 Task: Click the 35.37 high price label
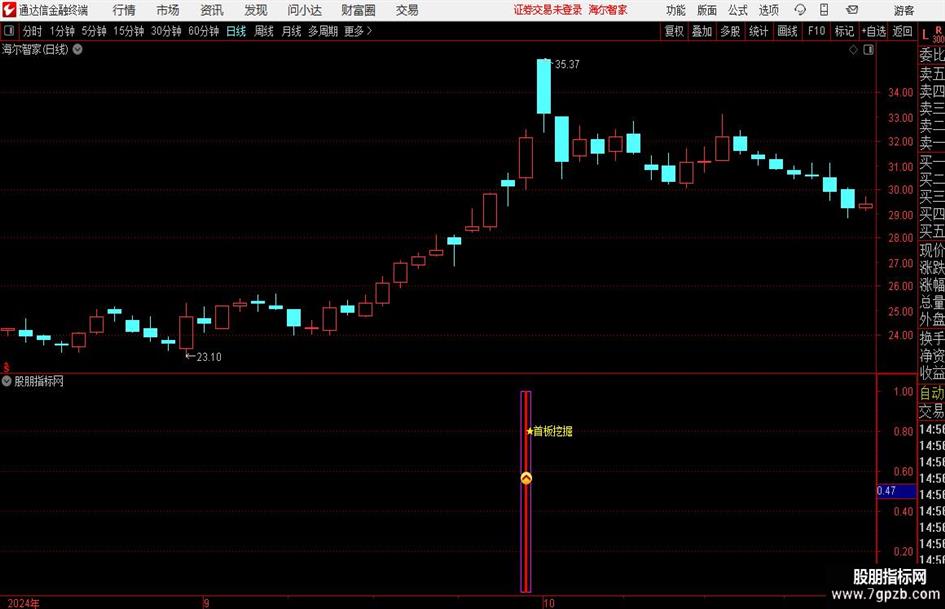tap(567, 65)
